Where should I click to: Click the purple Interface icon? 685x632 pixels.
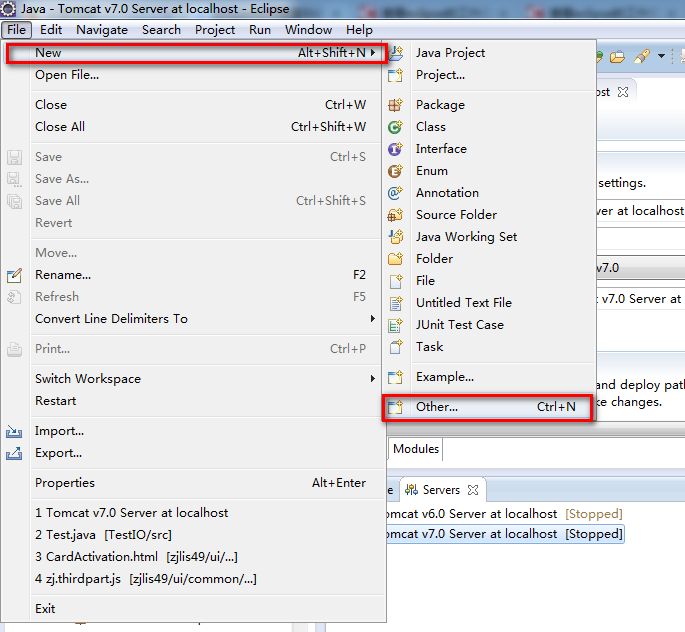point(396,149)
